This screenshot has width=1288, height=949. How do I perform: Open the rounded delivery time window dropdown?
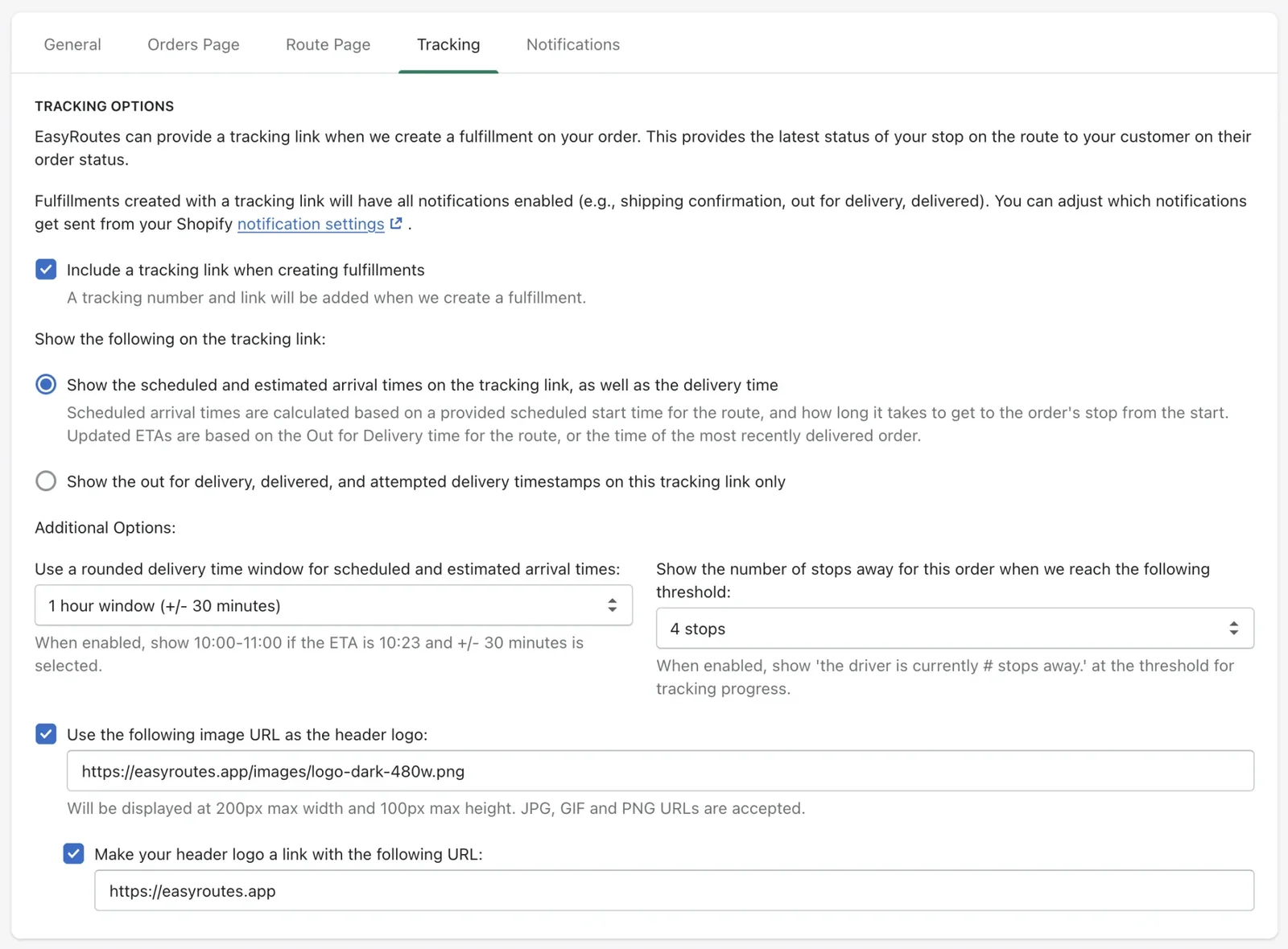333,605
